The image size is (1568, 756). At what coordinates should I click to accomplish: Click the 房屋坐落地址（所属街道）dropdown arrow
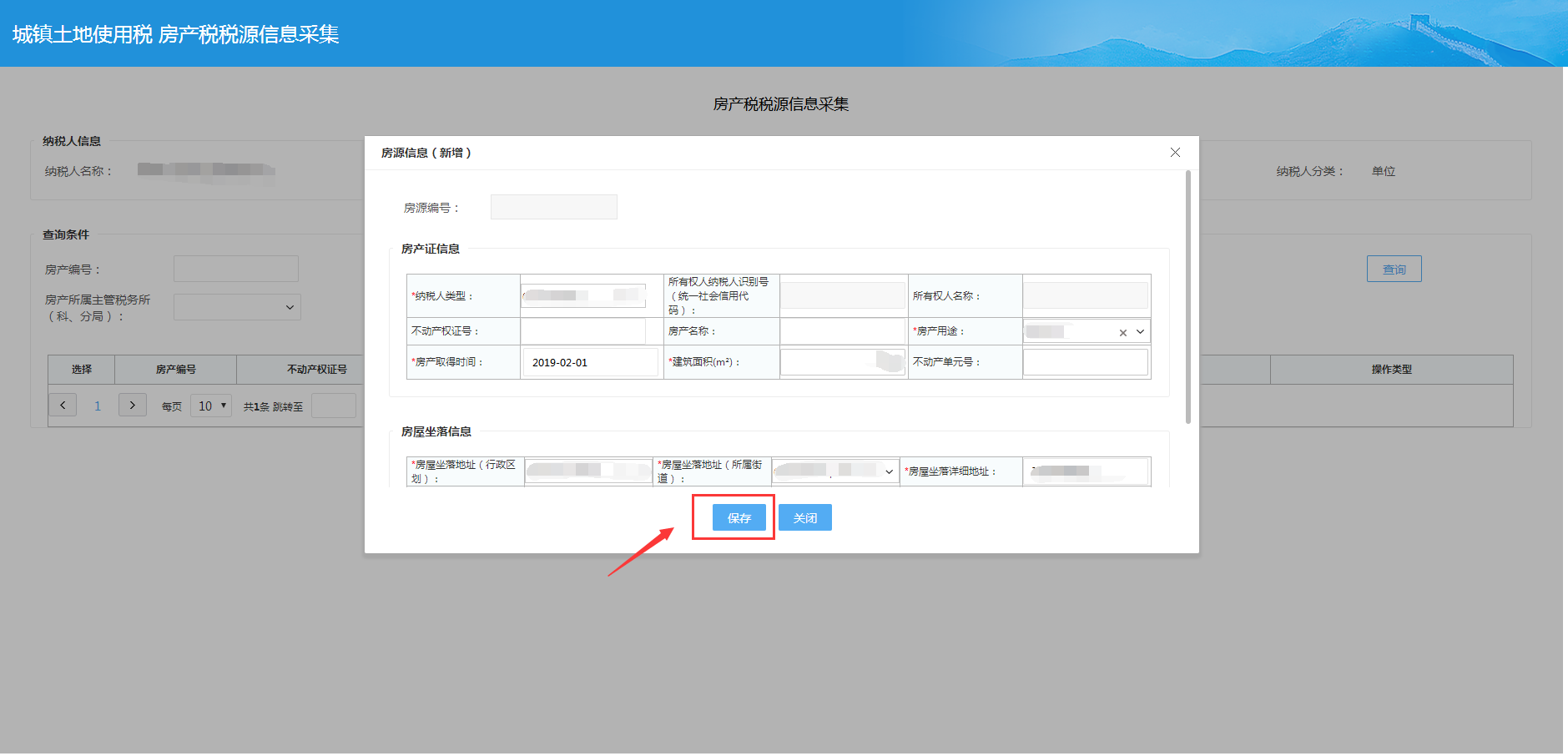[887, 471]
